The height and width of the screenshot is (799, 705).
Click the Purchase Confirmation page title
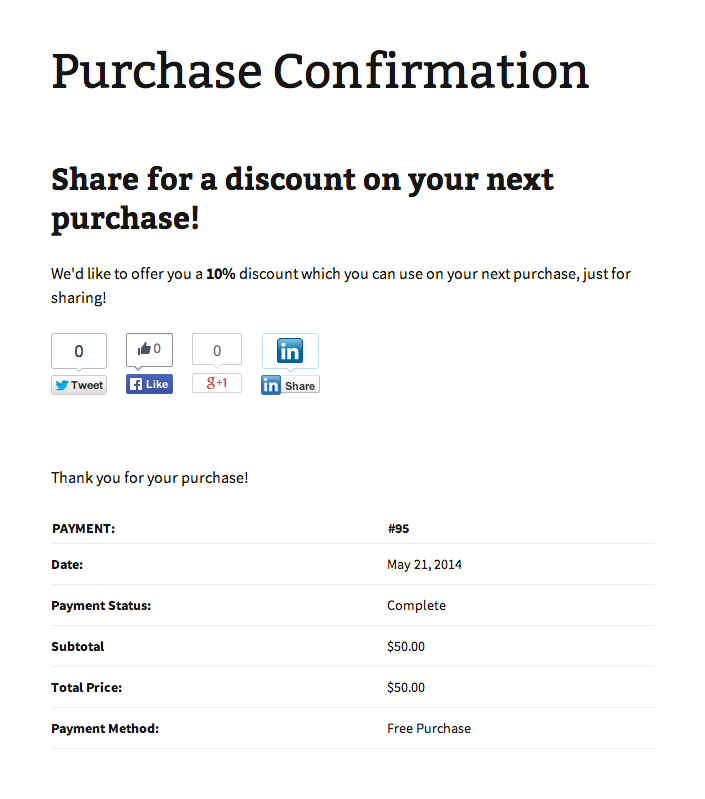(x=320, y=71)
